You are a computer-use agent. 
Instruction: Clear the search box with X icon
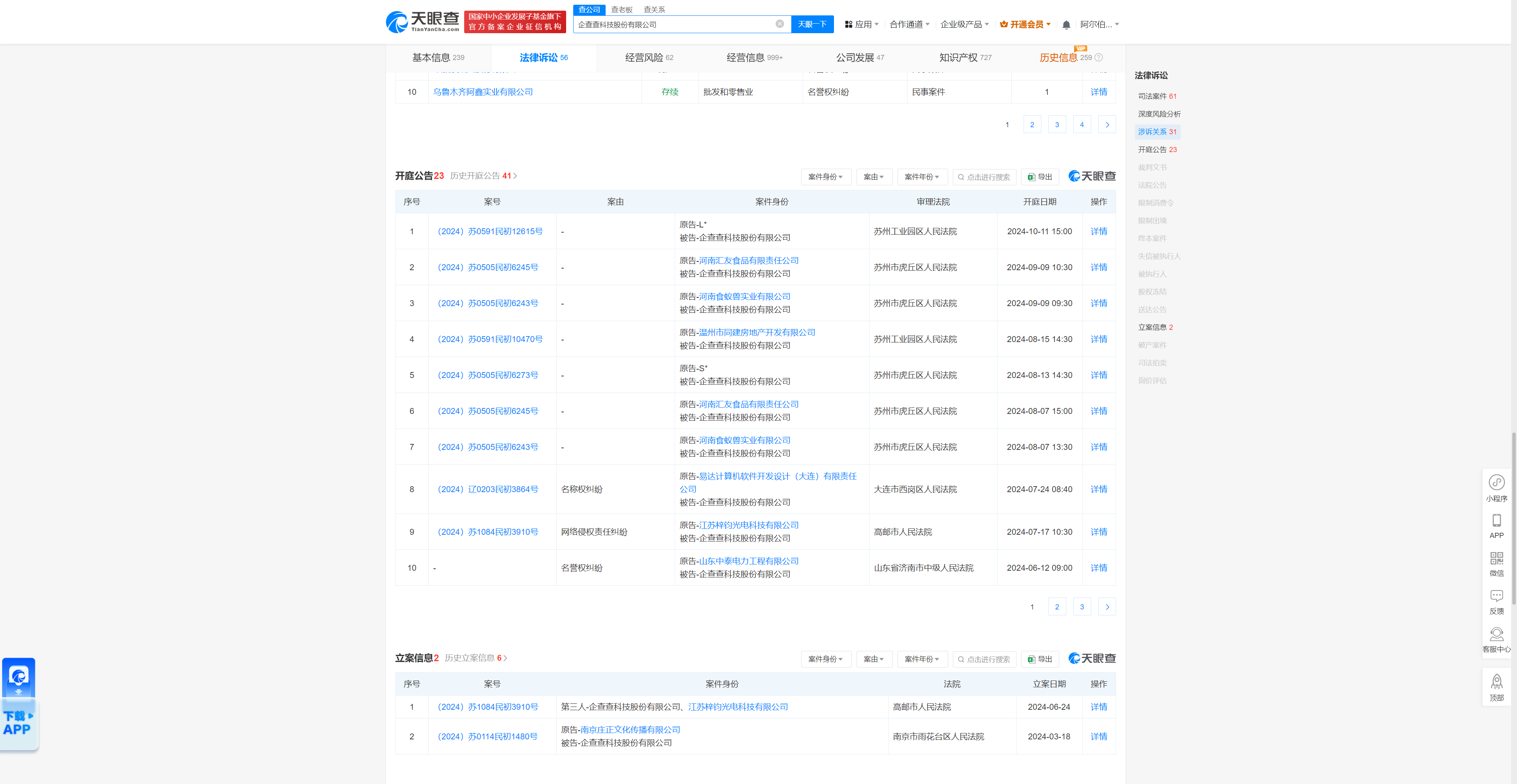coord(779,24)
